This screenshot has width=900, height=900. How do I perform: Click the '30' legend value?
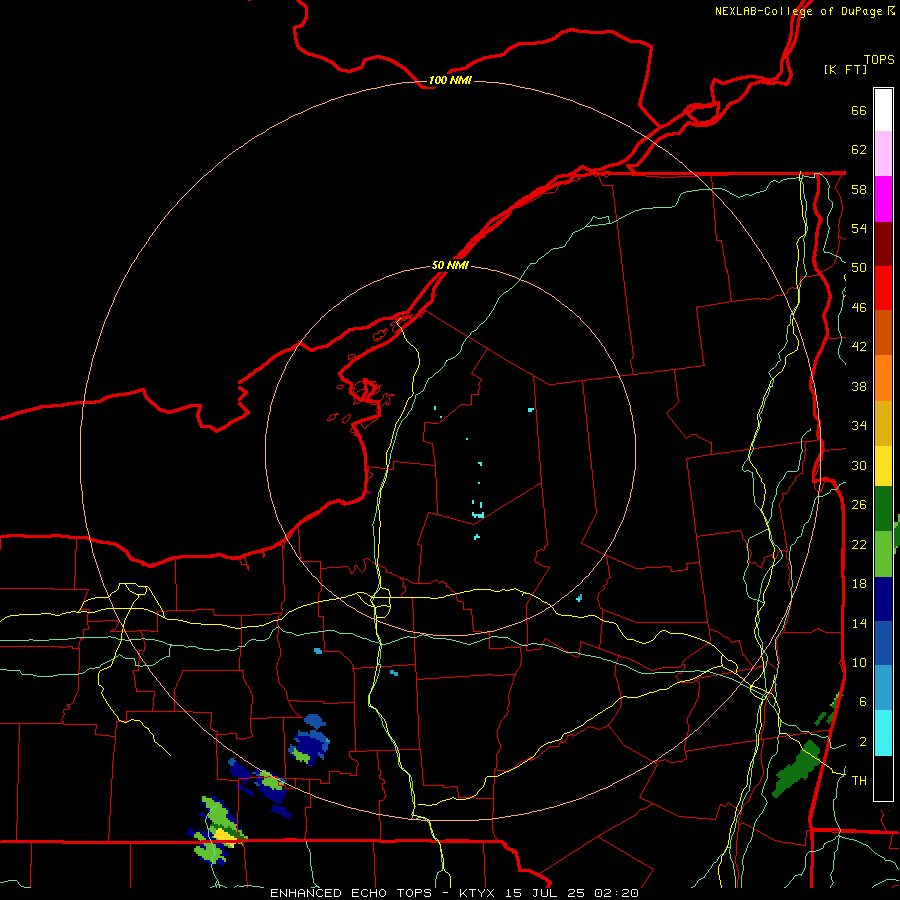pos(859,465)
